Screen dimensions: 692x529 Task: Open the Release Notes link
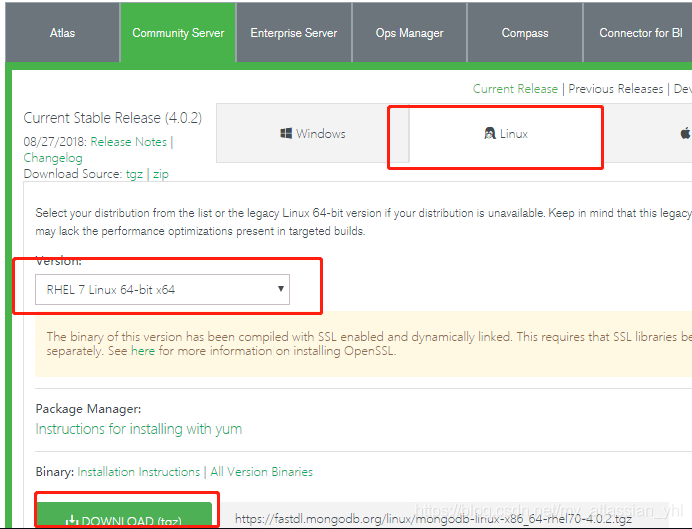128,142
